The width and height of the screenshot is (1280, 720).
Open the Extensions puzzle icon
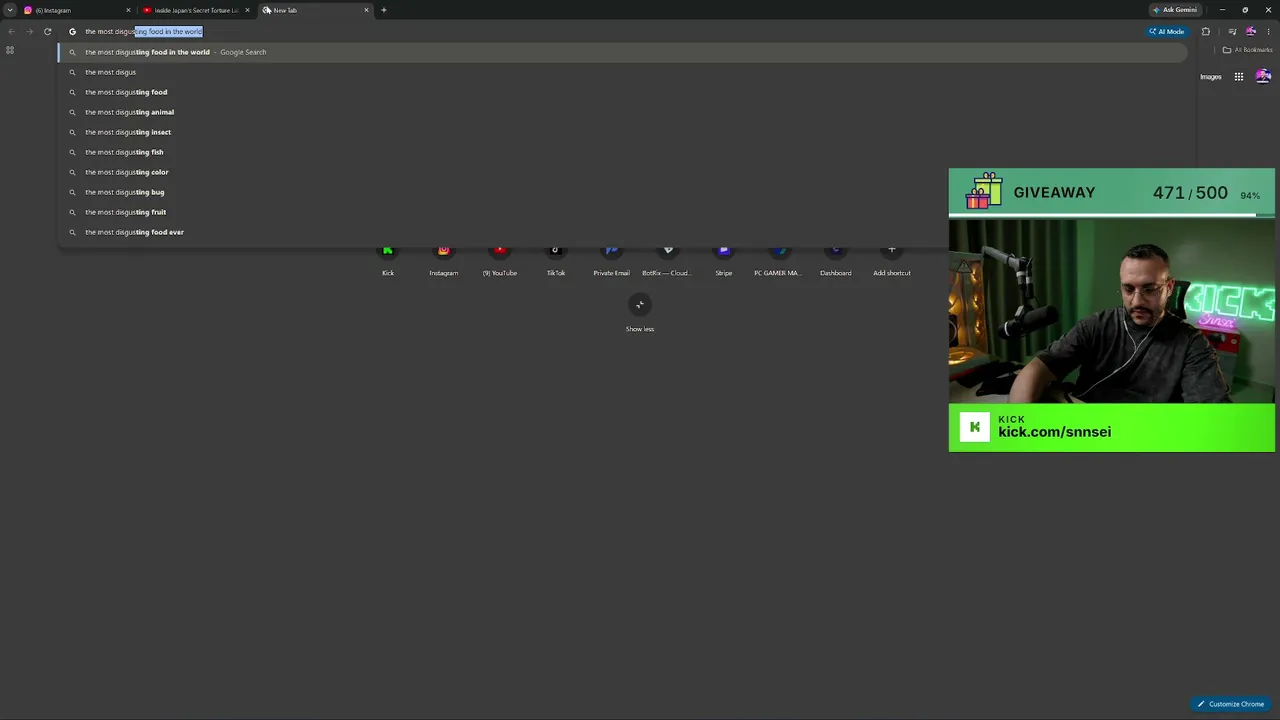pos(1205,32)
